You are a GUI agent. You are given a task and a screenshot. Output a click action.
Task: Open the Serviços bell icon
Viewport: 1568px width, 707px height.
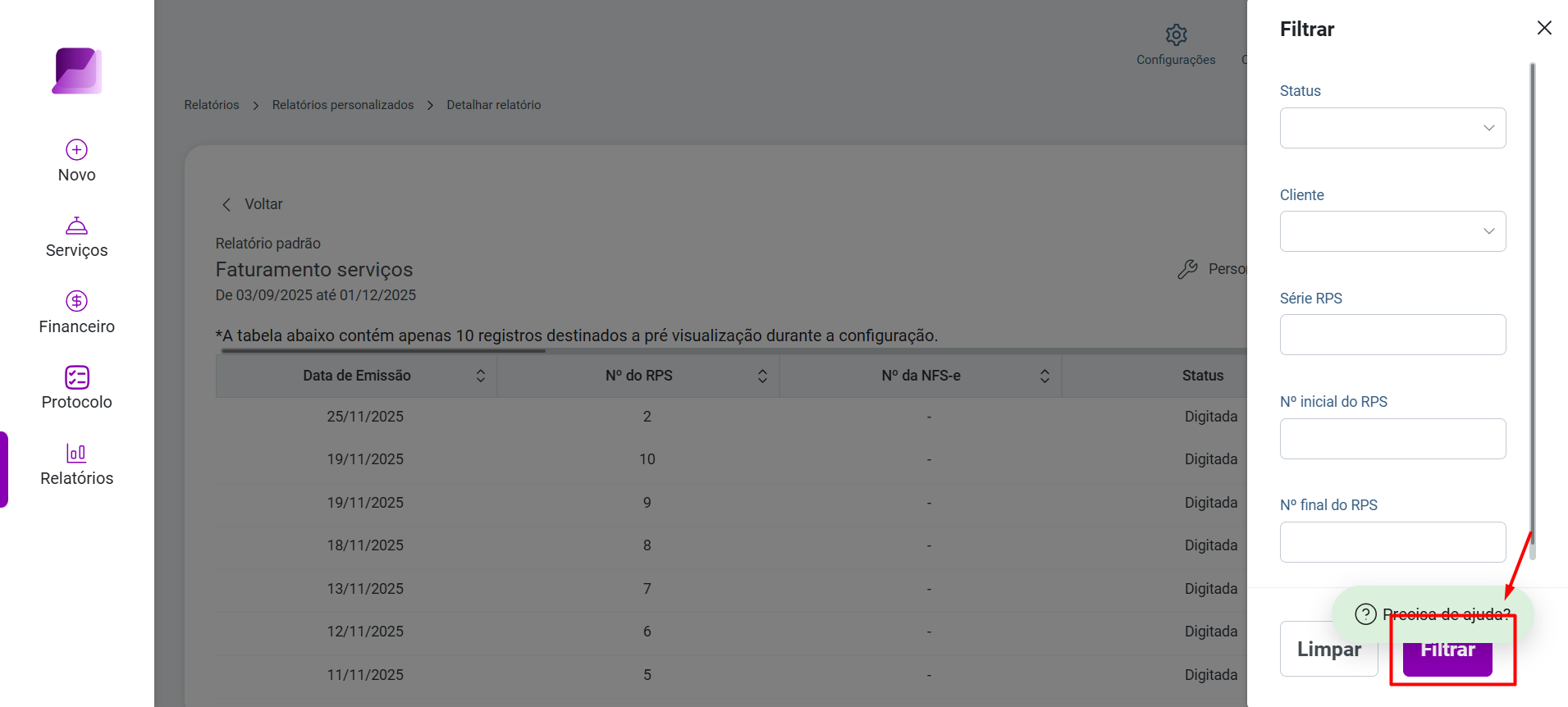click(x=77, y=226)
